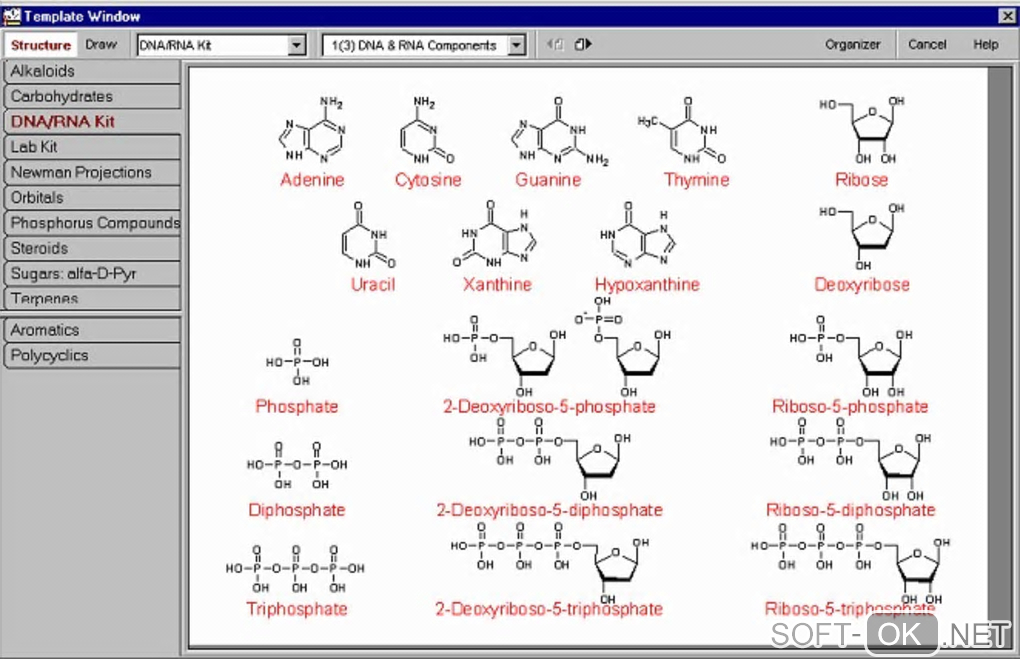Choose the Steroids category
The image size is (1020, 659).
pyautogui.click(x=92, y=249)
